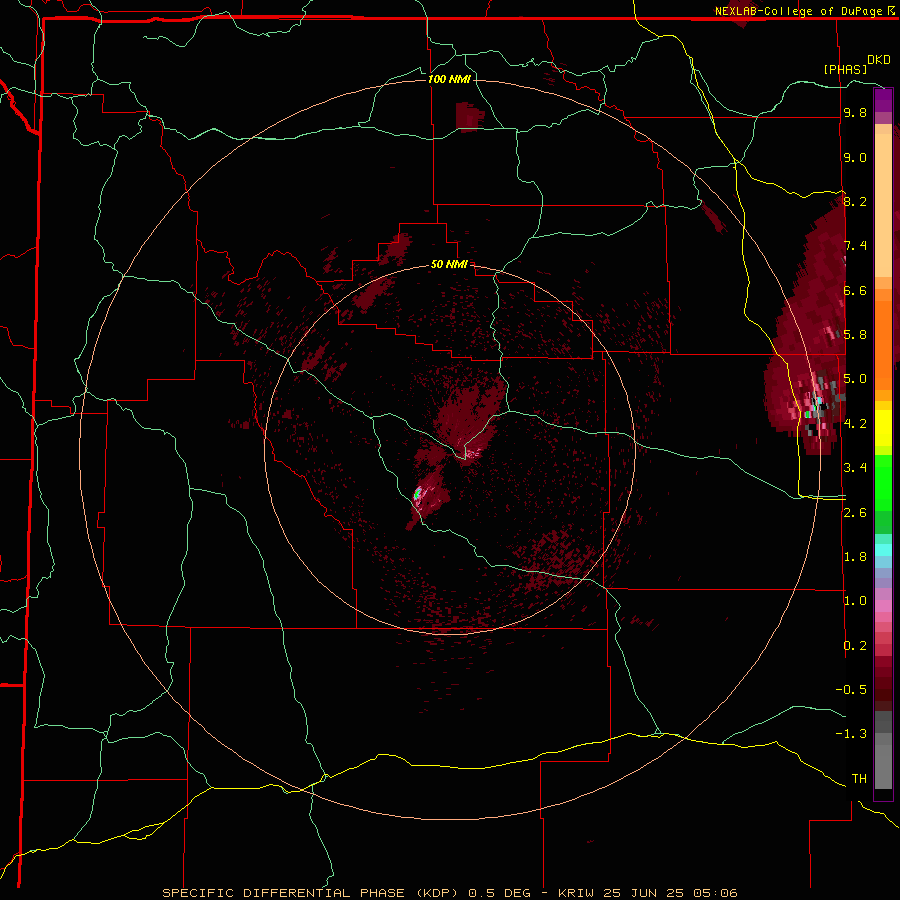Click the 8.2 color scale value
This screenshot has width=900, height=900.
[x=855, y=201]
